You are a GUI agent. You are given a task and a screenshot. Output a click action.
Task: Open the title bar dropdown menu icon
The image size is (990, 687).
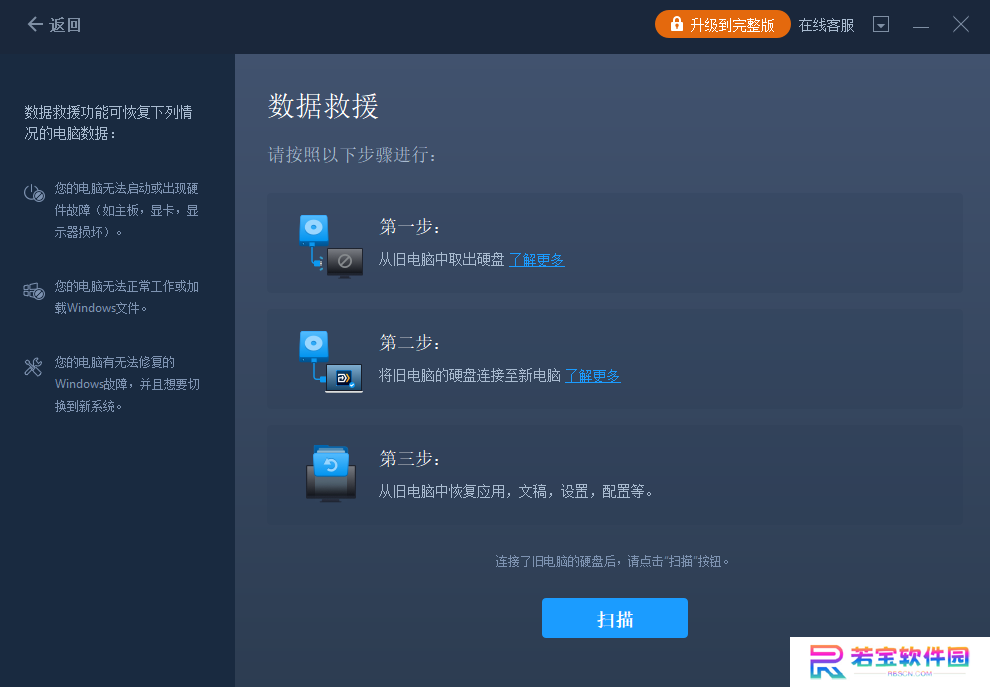pyautogui.click(x=881, y=25)
